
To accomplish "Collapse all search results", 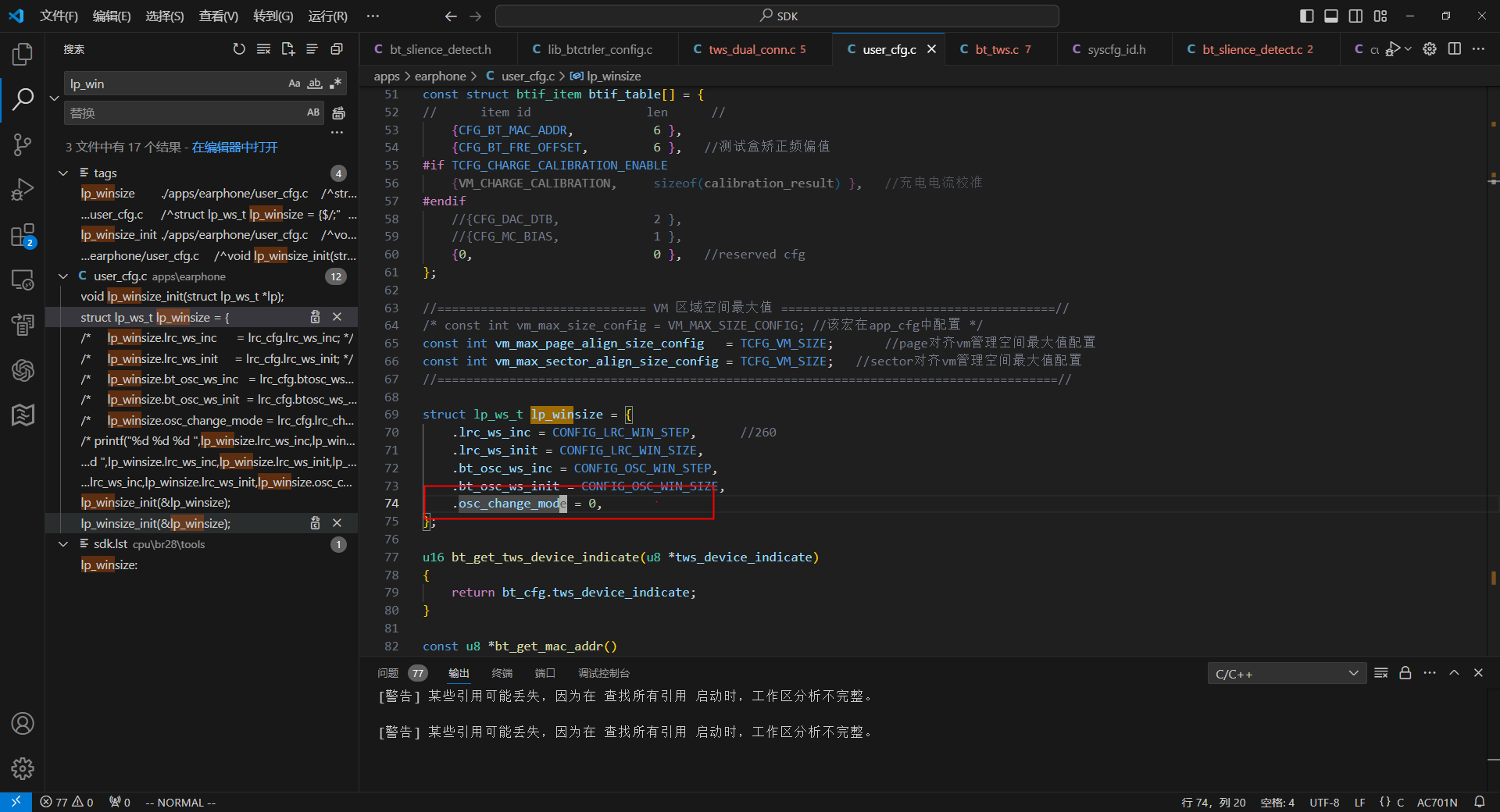I will point(337,49).
